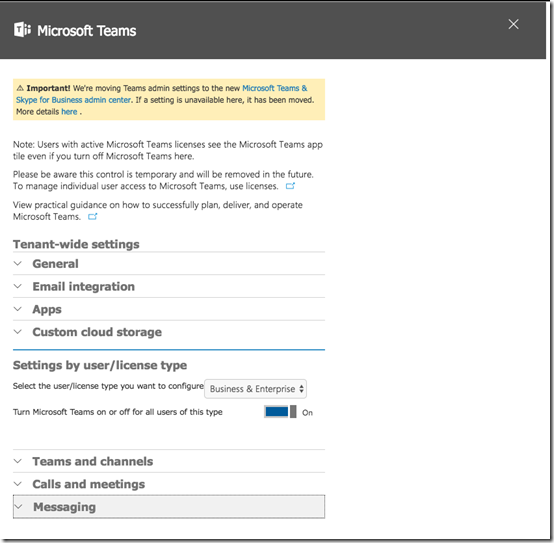Expand the Custom cloud storage section
554x543 pixels.
(169, 332)
